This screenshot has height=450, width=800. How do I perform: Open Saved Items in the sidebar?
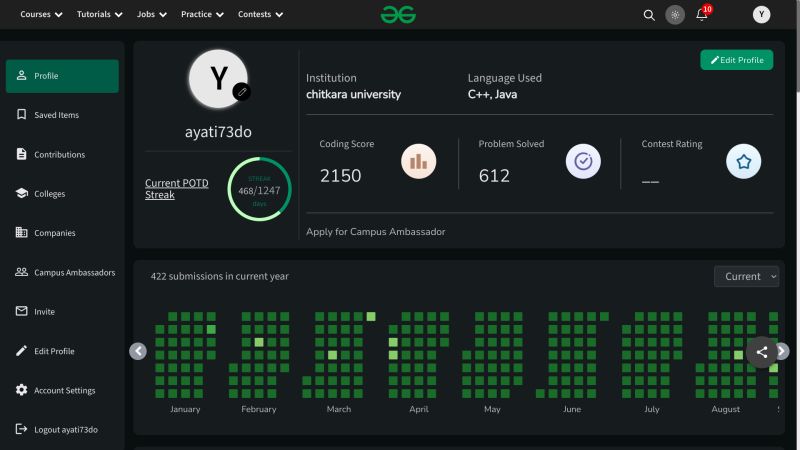62,115
